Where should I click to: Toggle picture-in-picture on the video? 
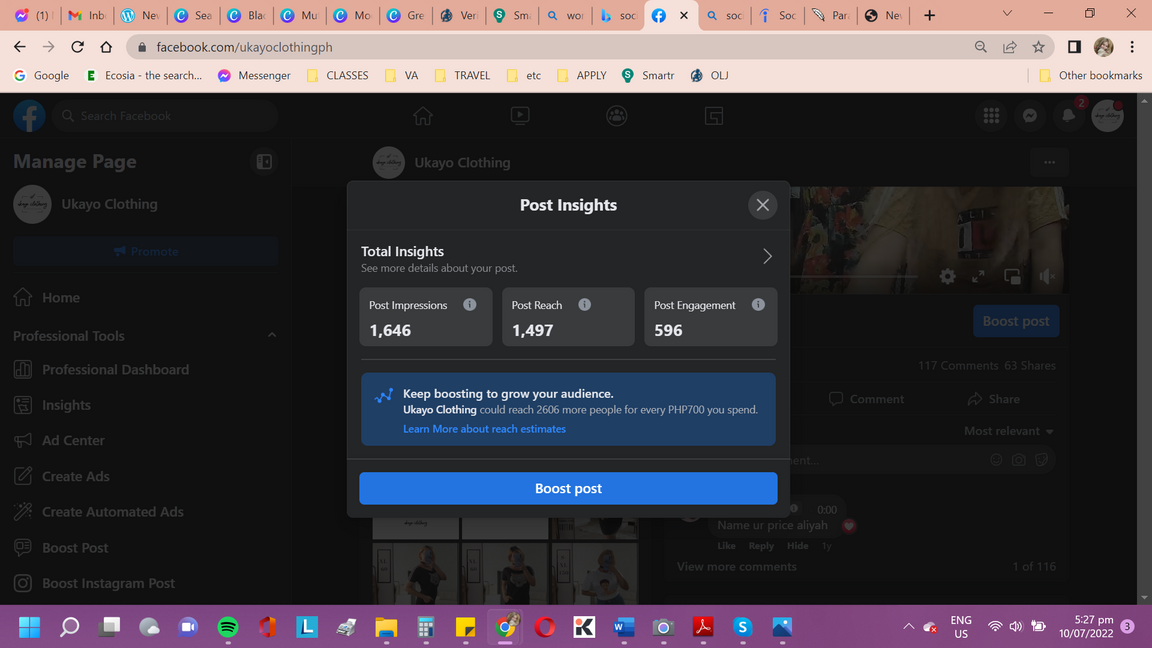pyautogui.click(x=1012, y=276)
